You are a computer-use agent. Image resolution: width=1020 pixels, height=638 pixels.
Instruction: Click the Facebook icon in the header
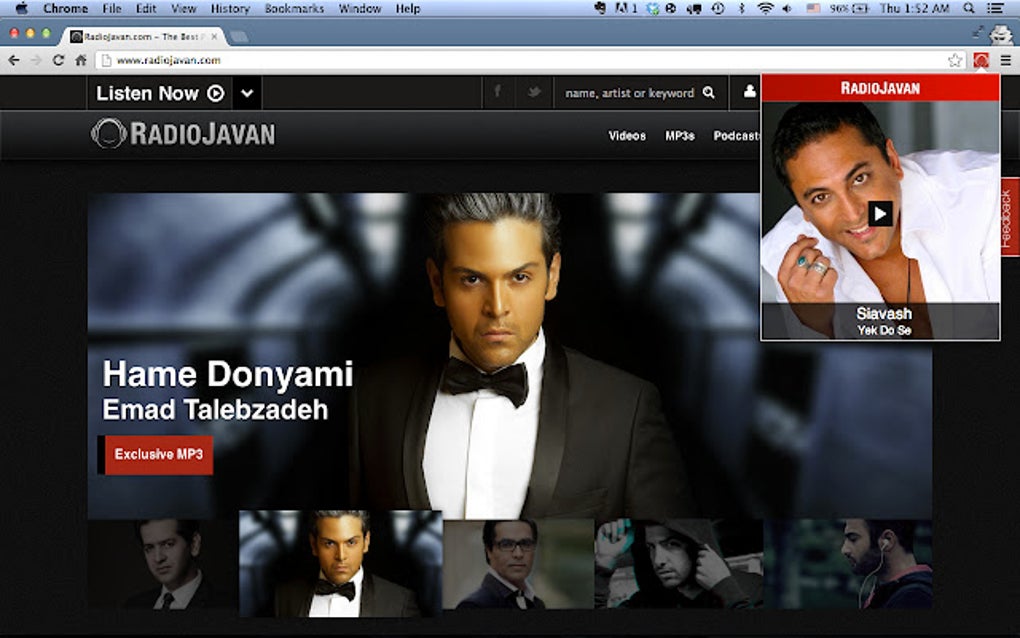[497, 92]
